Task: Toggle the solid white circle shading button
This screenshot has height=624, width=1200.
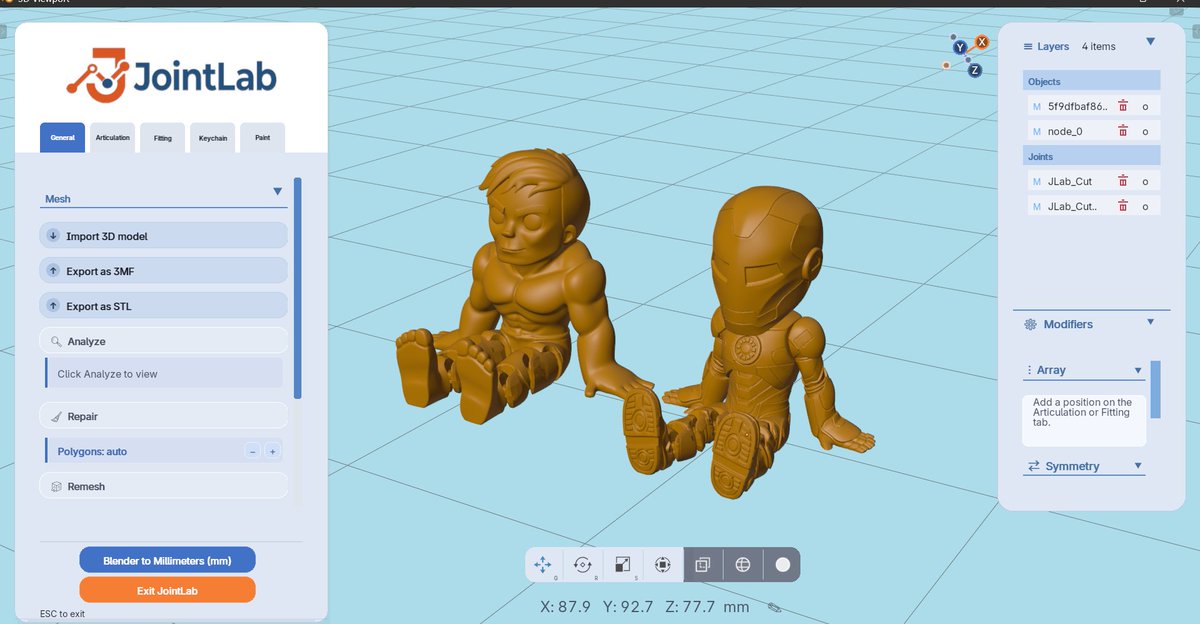Action: click(782, 565)
